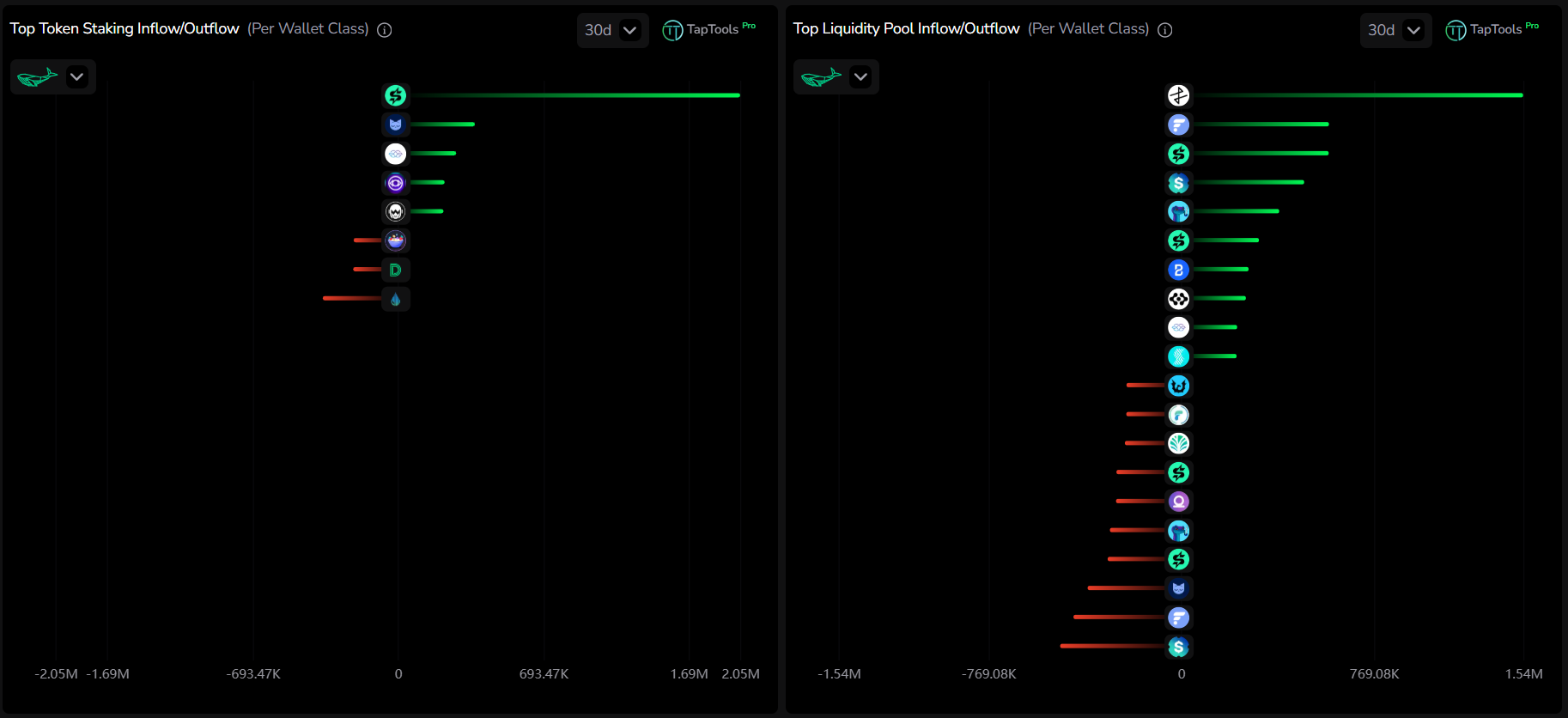The width and height of the screenshot is (1568, 718).
Task: Click info icon beside Token Staking title
Action: pyautogui.click(x=385, y=30)
